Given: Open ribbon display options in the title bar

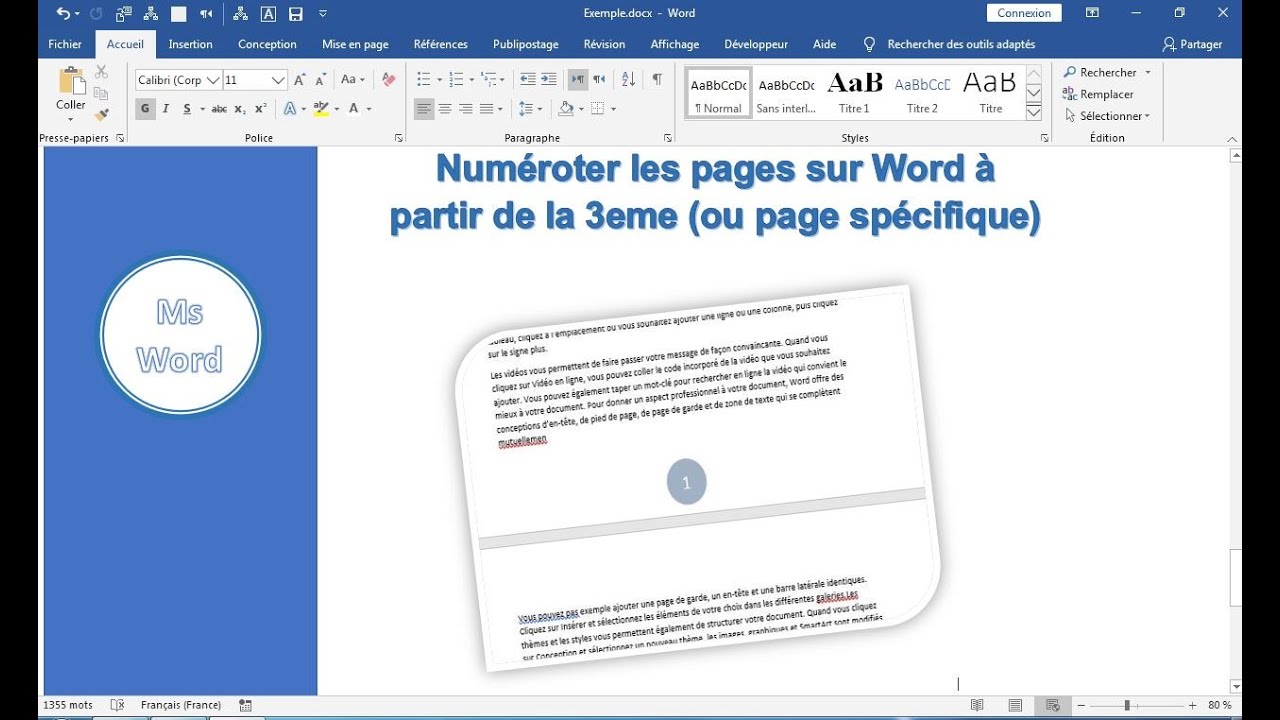Looking at the screenshot, I should (1092, 14).
